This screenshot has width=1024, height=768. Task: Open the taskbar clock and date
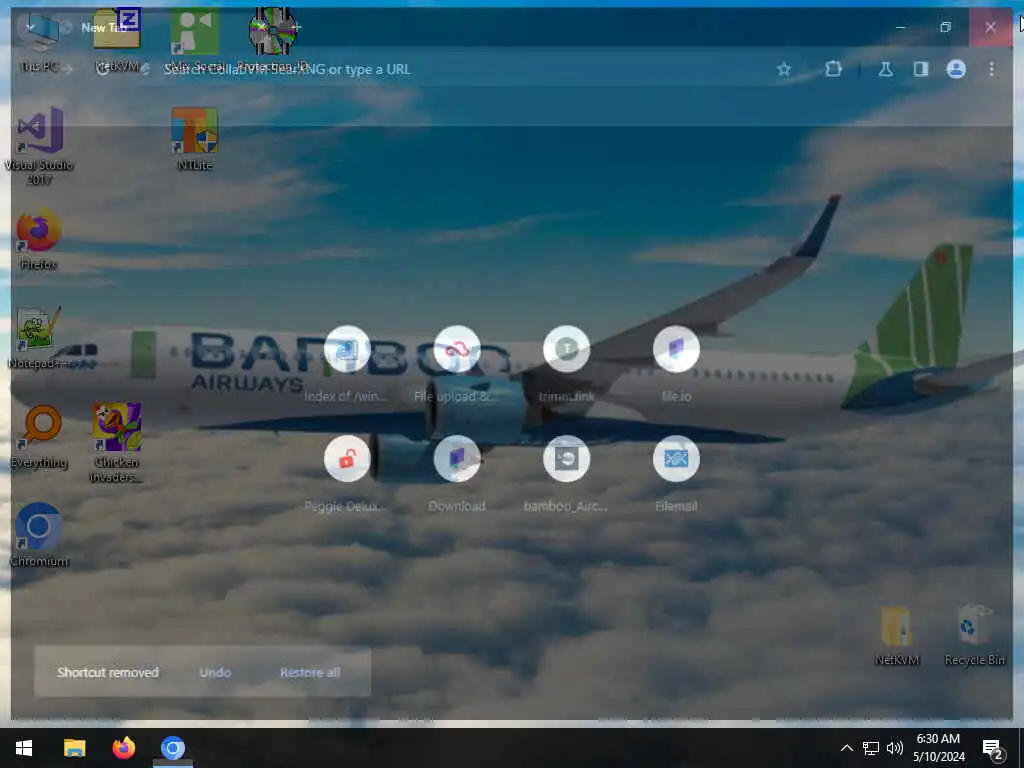point(938,748)
